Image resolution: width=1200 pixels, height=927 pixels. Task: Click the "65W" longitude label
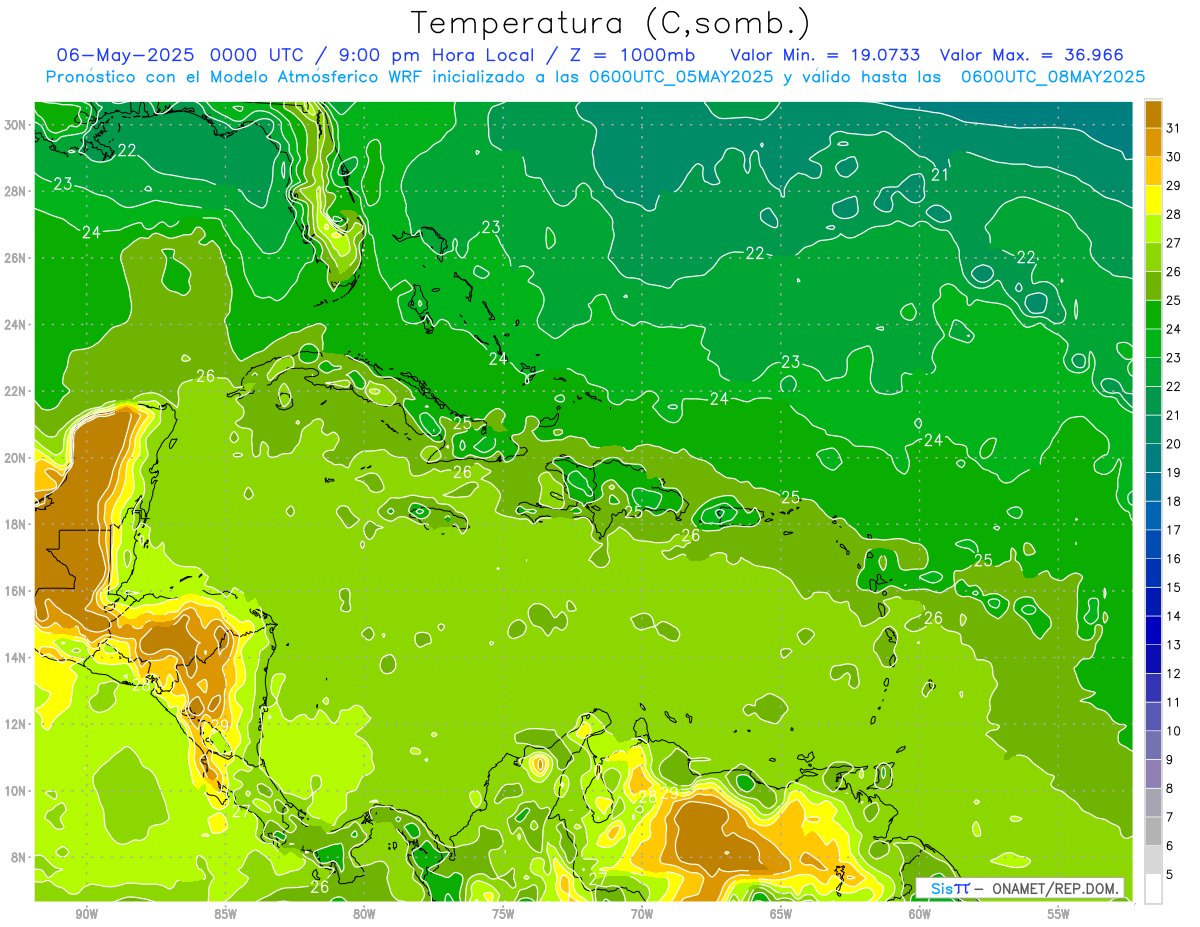(781, 914)
